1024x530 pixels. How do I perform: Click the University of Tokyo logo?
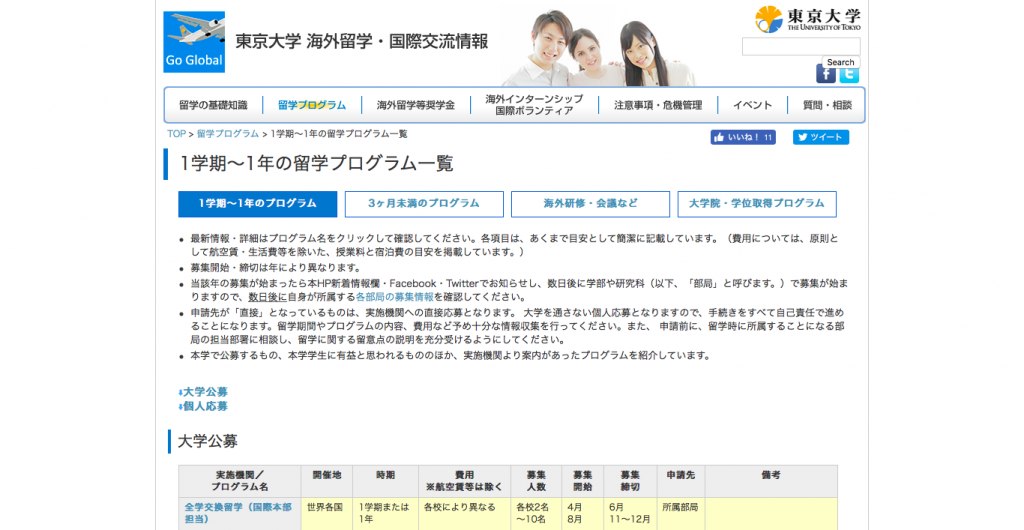pos(808,19)
